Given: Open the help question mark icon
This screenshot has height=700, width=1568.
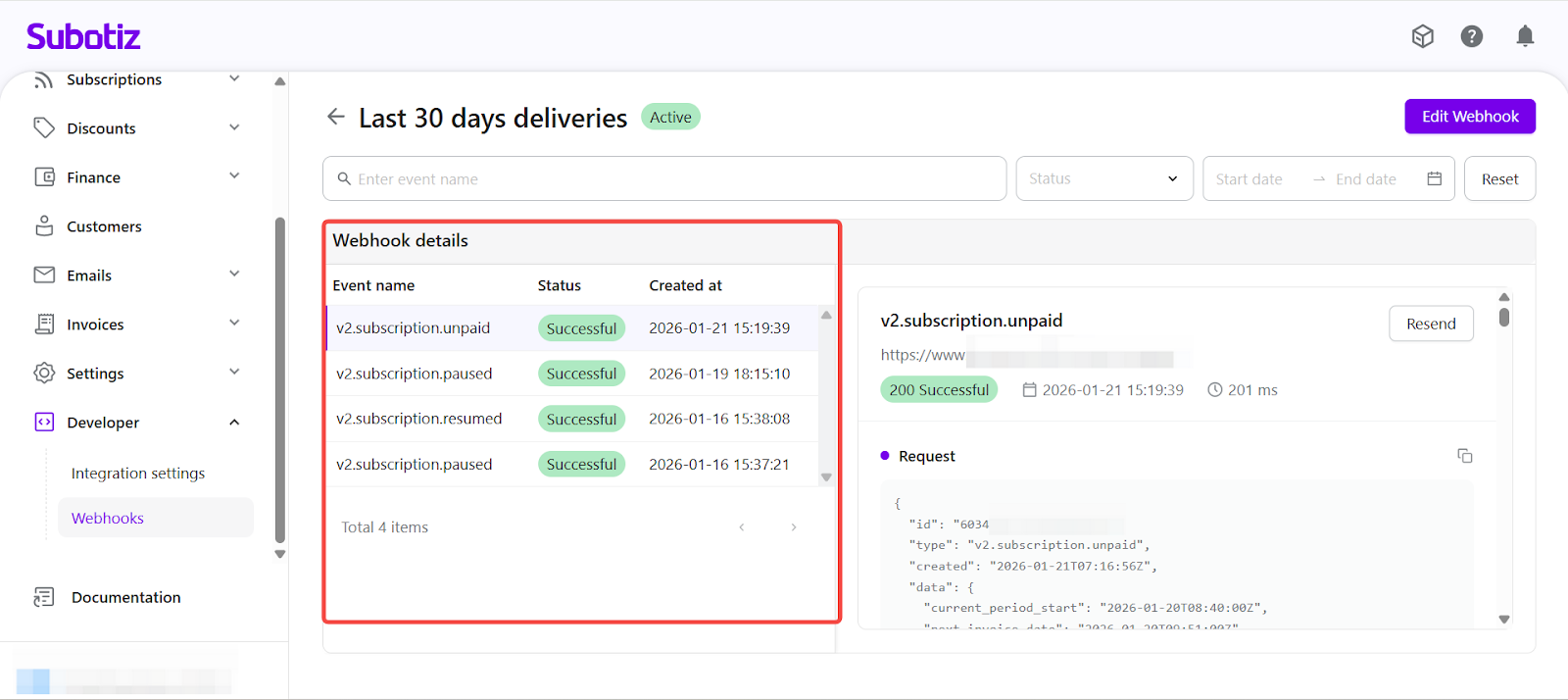Looking at the screenshot, I should (1471, 36).
